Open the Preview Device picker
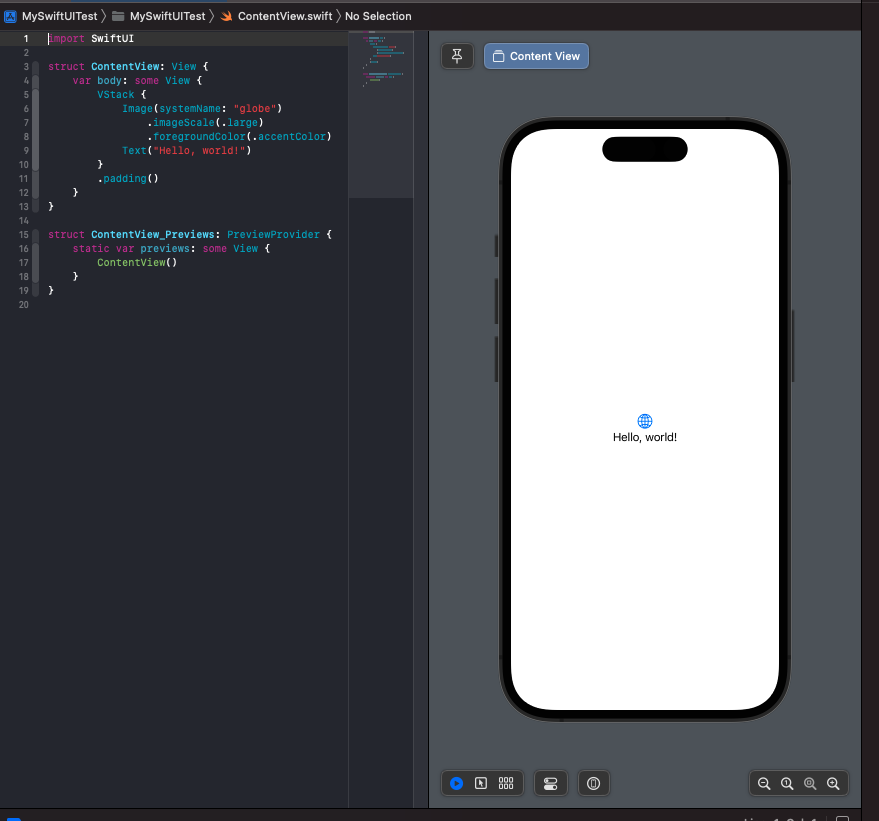Viewport: 879px width, 821px height. coord(593,783)
